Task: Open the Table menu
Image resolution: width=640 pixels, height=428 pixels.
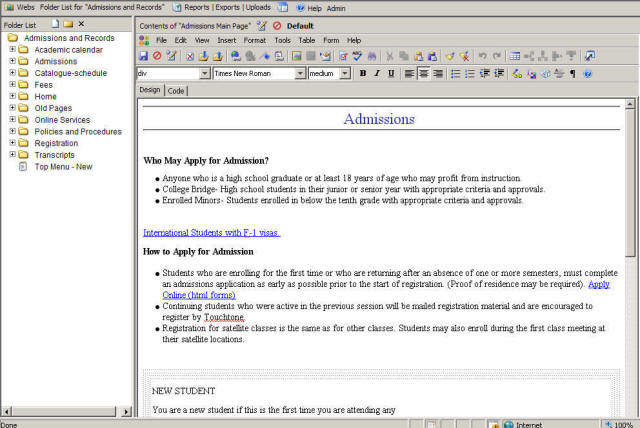Action: point(307,40)
